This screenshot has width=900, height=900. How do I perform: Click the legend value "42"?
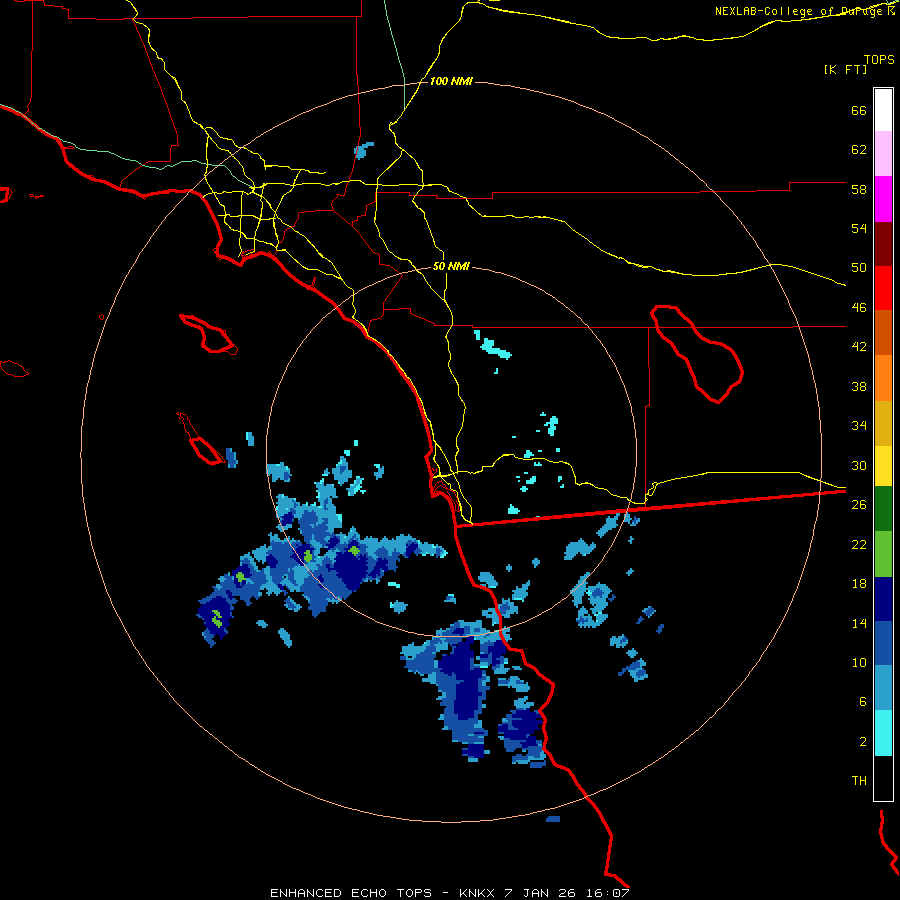859,347
